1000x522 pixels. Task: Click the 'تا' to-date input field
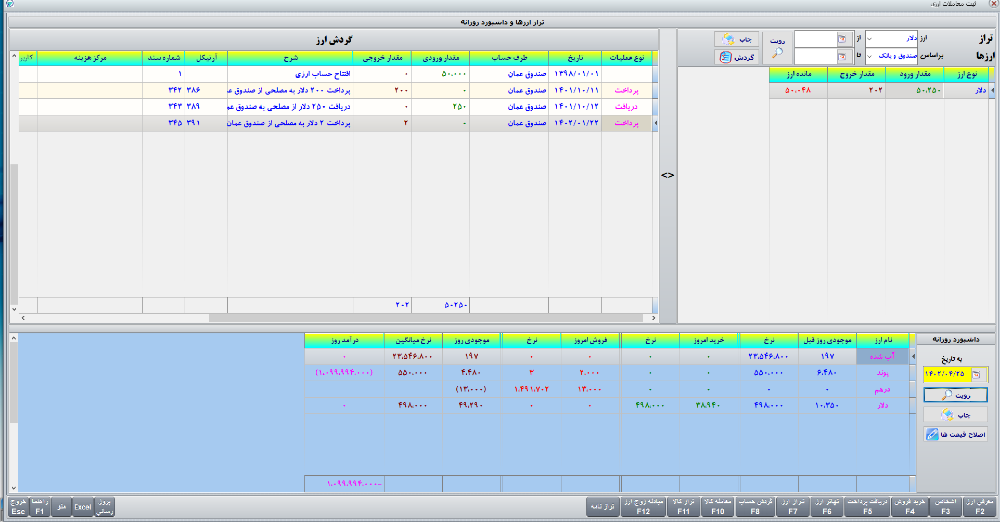[x=816, y=57]
